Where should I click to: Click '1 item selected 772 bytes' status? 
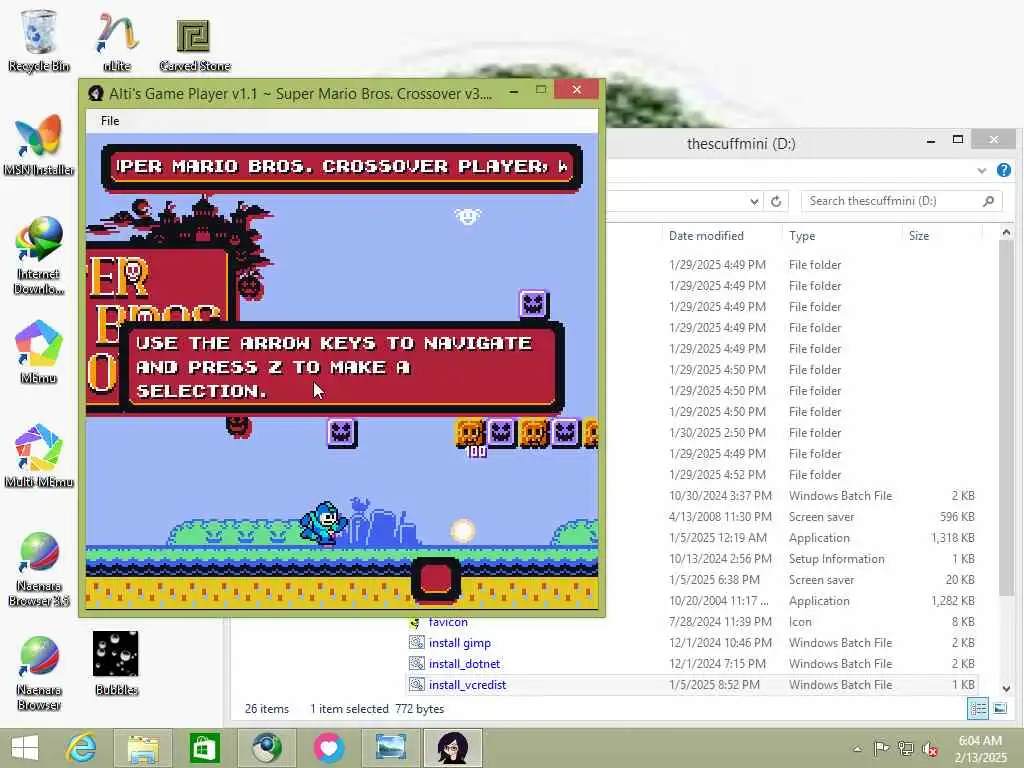377,709
